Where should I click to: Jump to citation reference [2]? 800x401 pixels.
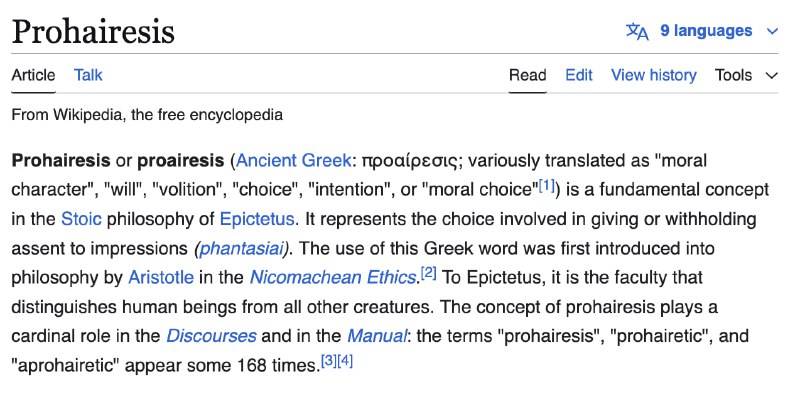coord(429,273)
